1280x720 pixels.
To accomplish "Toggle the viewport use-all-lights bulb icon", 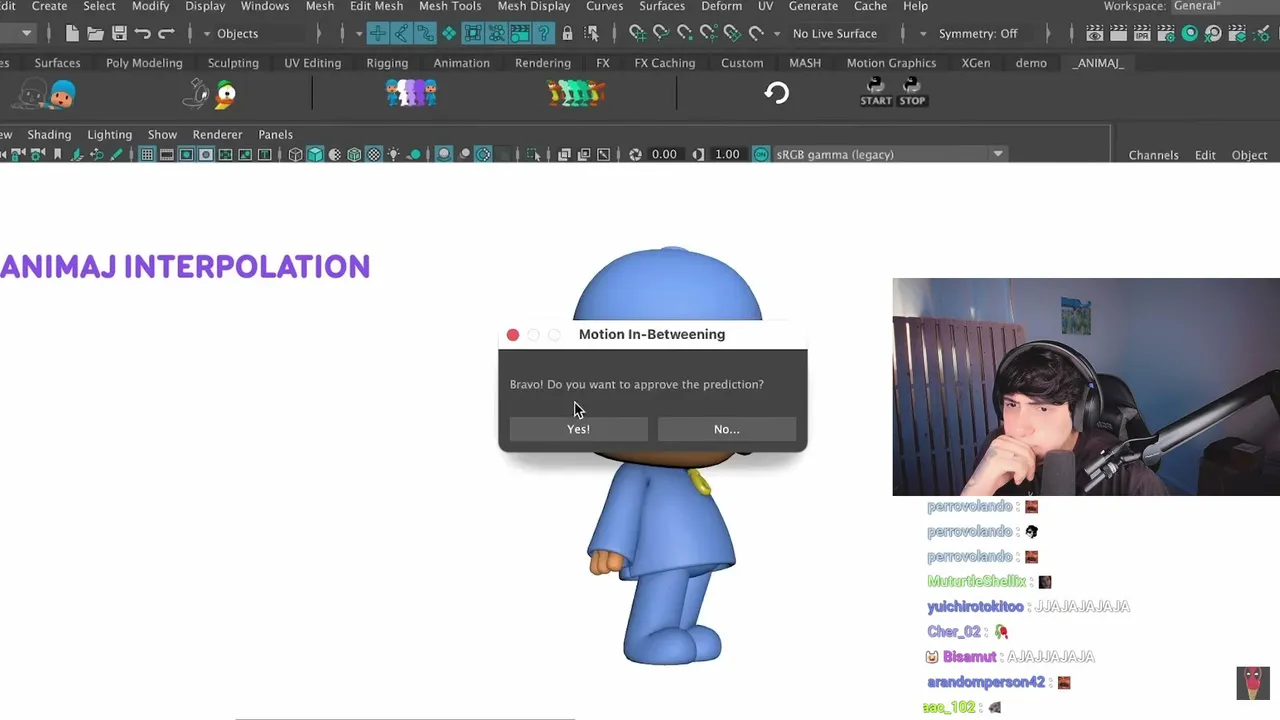I will (394, 154).
